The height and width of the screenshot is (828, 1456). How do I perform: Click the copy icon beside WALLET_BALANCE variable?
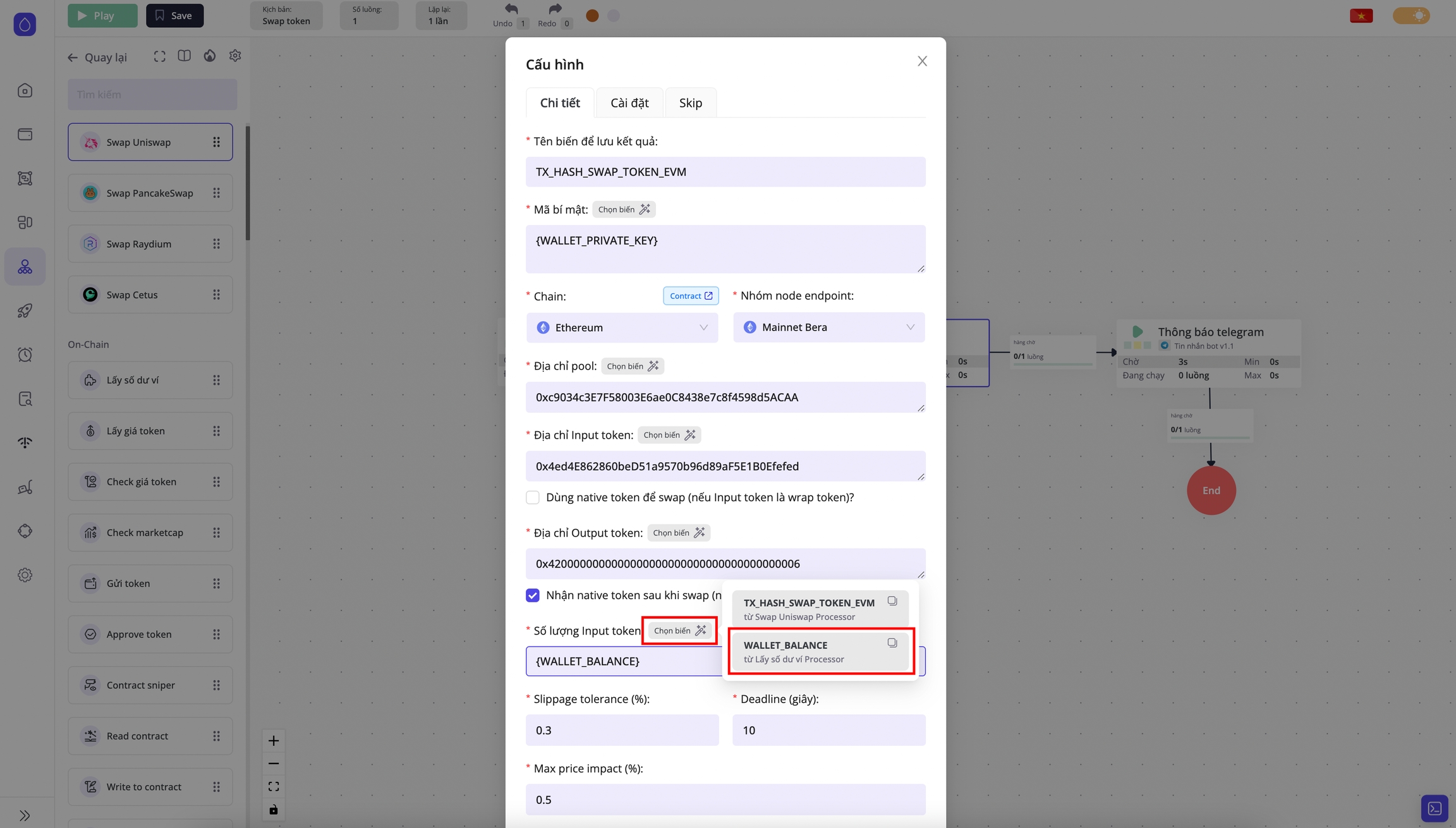click(892, 643)
